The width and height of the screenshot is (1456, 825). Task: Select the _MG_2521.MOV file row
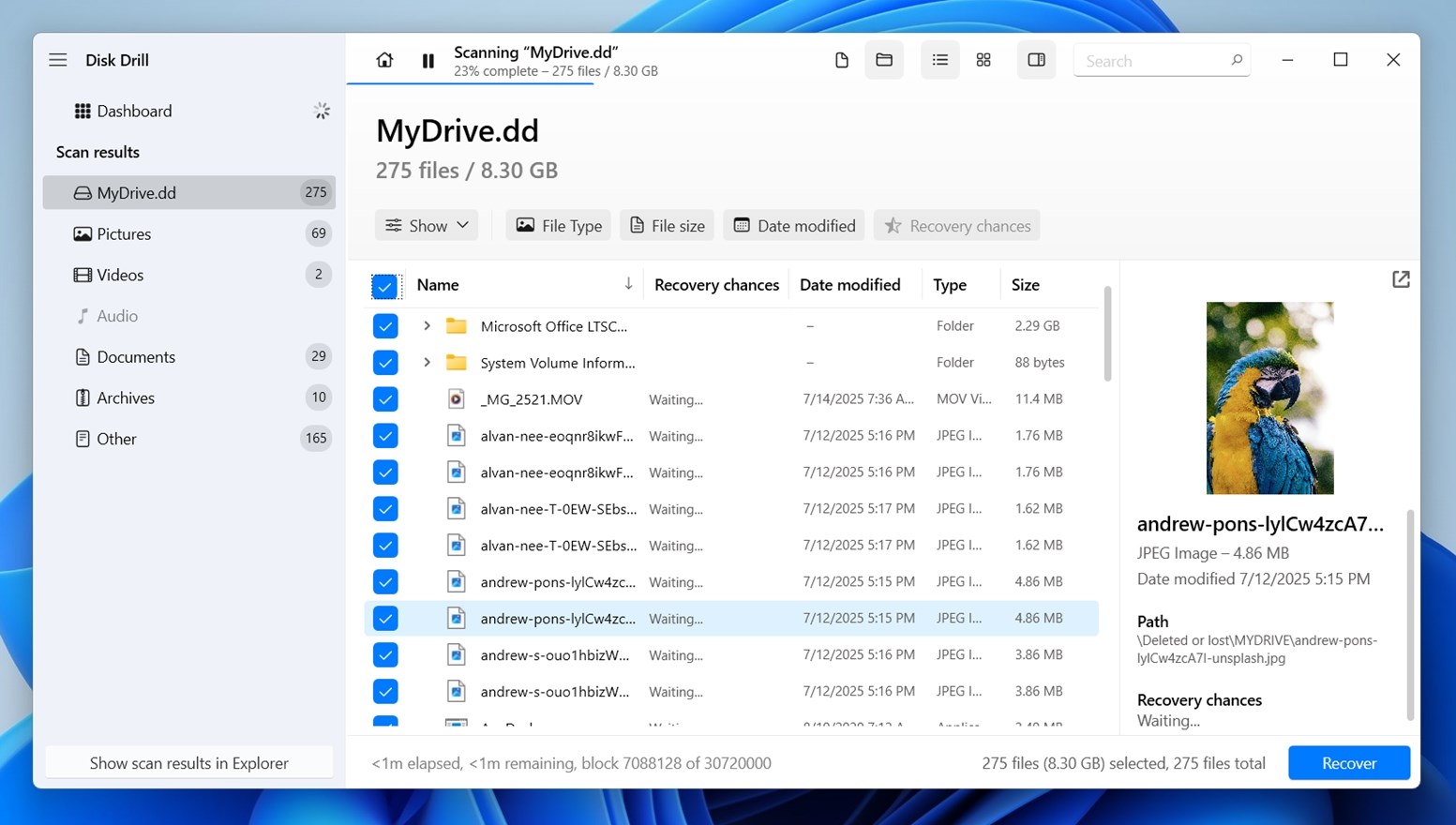click(x=731, y=399)
